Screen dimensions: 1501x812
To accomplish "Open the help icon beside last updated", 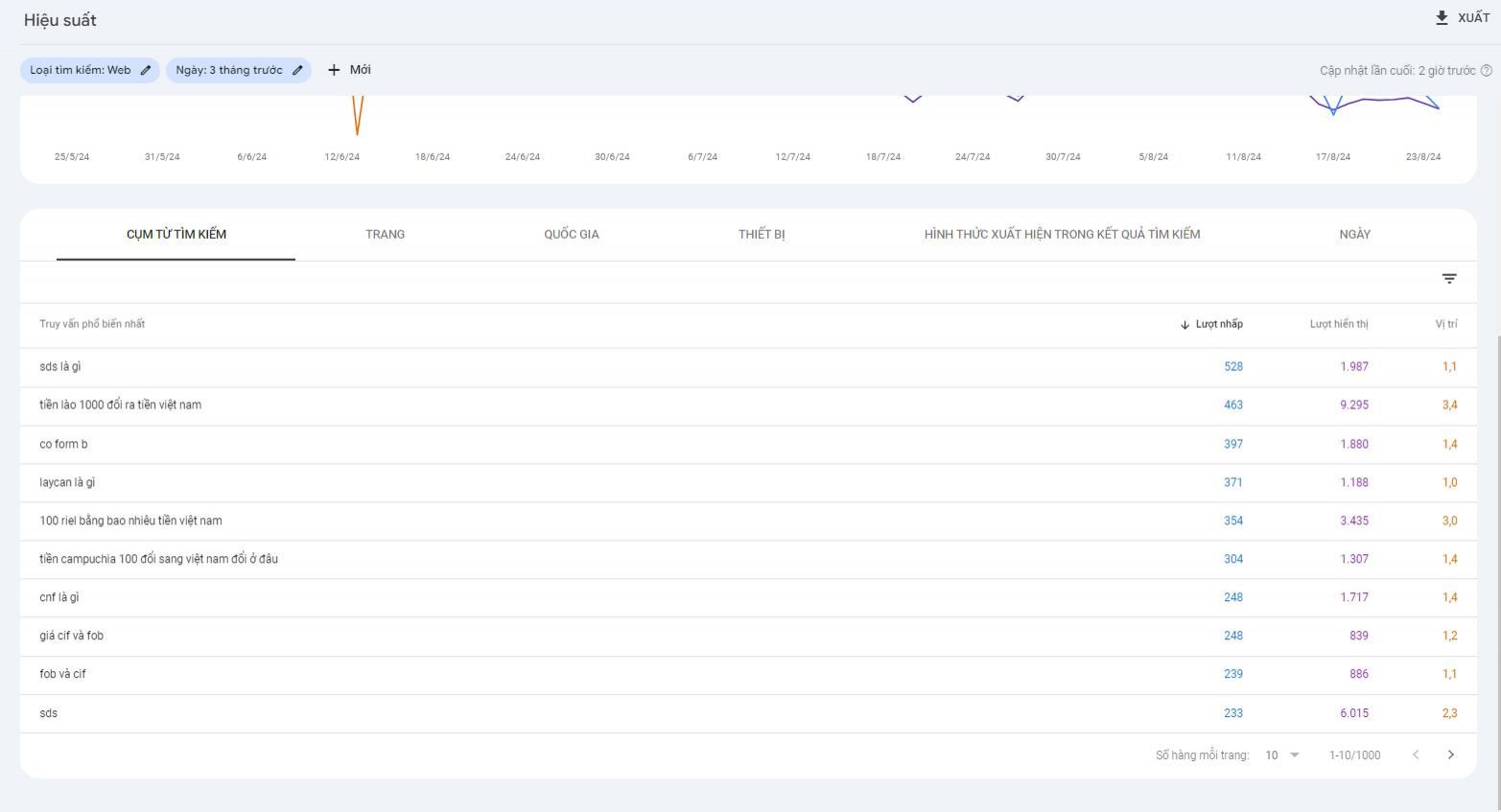I will pos(1487,70).
